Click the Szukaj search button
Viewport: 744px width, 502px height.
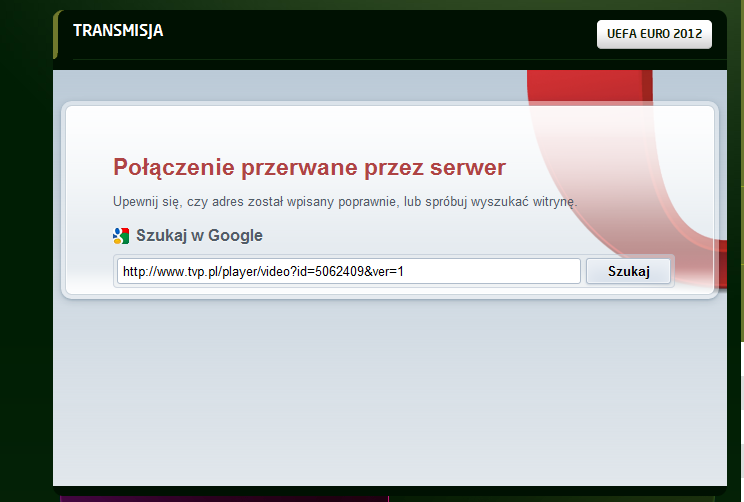(628, 271)
